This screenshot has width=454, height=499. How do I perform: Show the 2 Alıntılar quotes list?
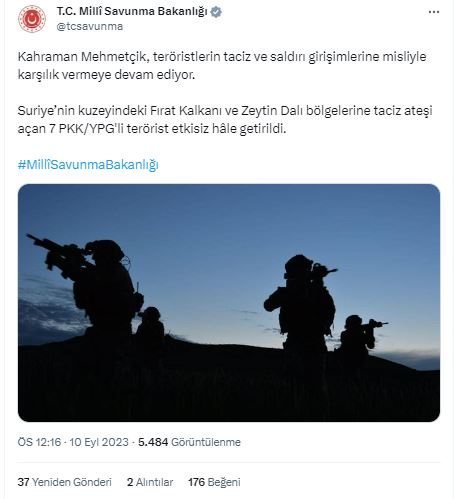150,482
